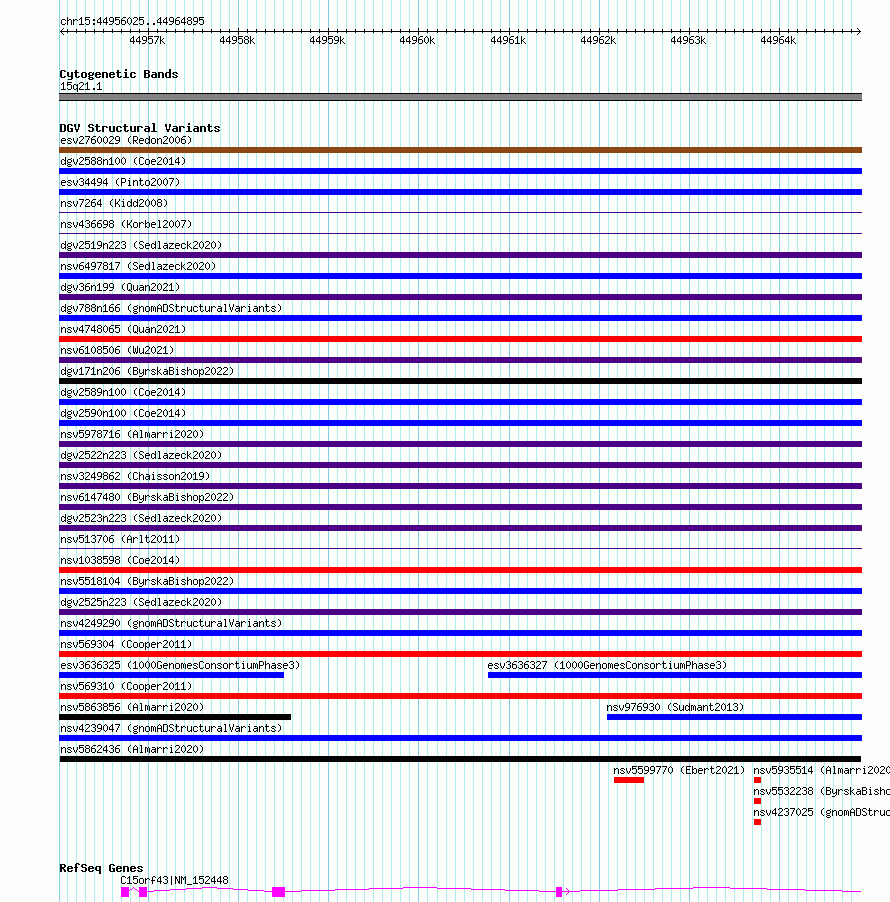This screenshot has height=902, width=890.
Task: Click esv3636327 (1000GenomesConsortiumPhase3) label
Action: click(607, 665)
